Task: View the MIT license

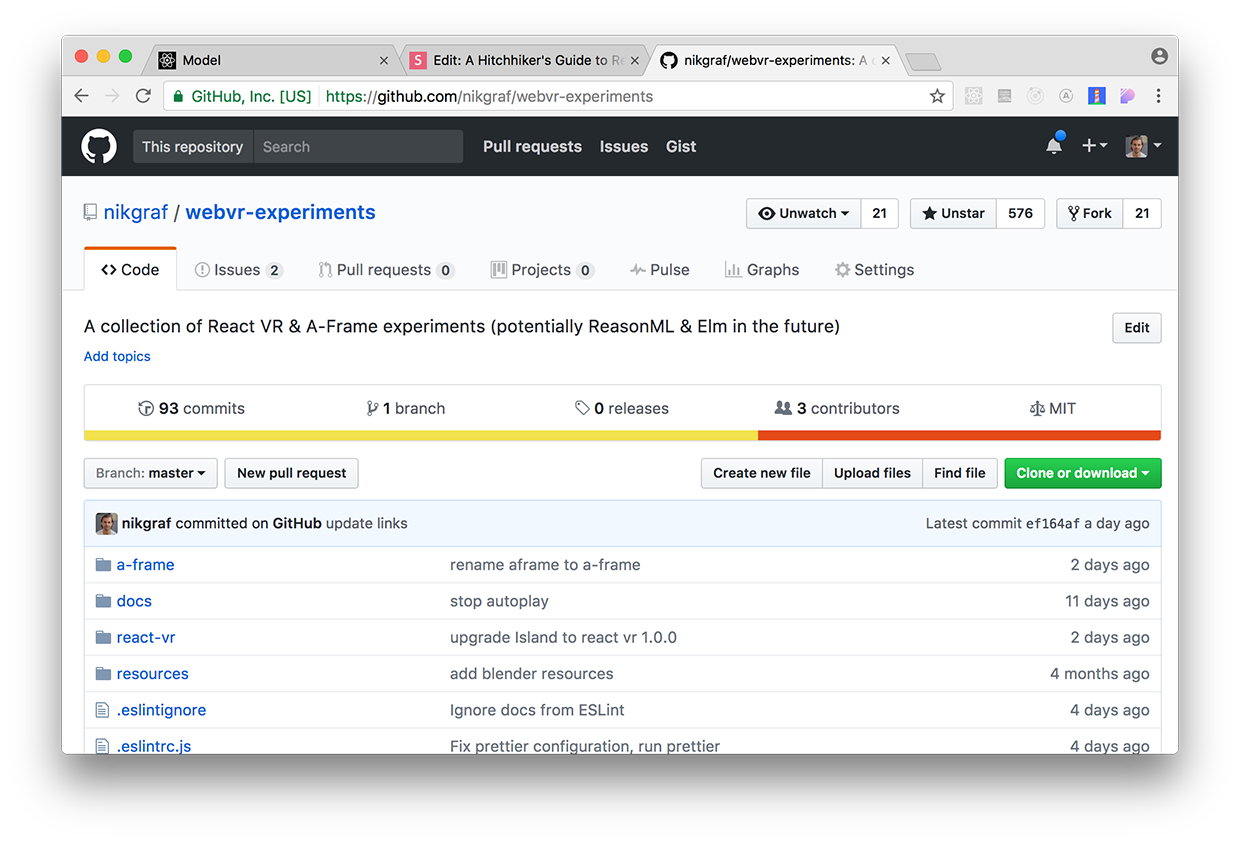Action: click(1052, 408)
